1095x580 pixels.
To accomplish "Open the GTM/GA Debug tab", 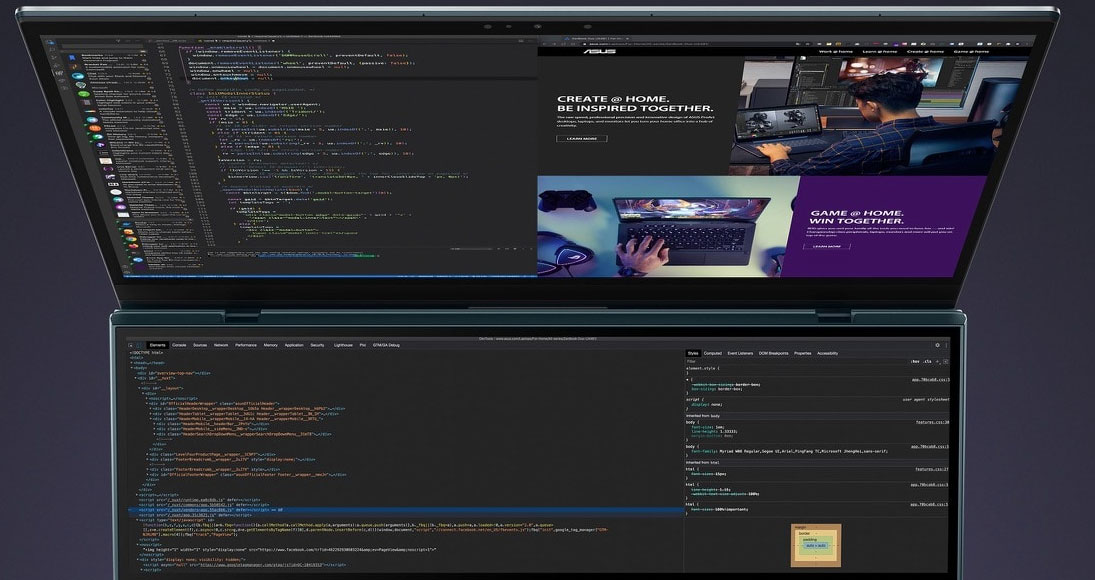I will (386, 345).
